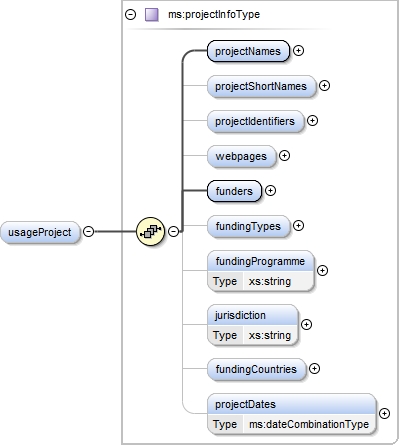Collapse the ms:projectInfoType container
The height and width of the screenshot is (446, 400).
pos(130,15)
